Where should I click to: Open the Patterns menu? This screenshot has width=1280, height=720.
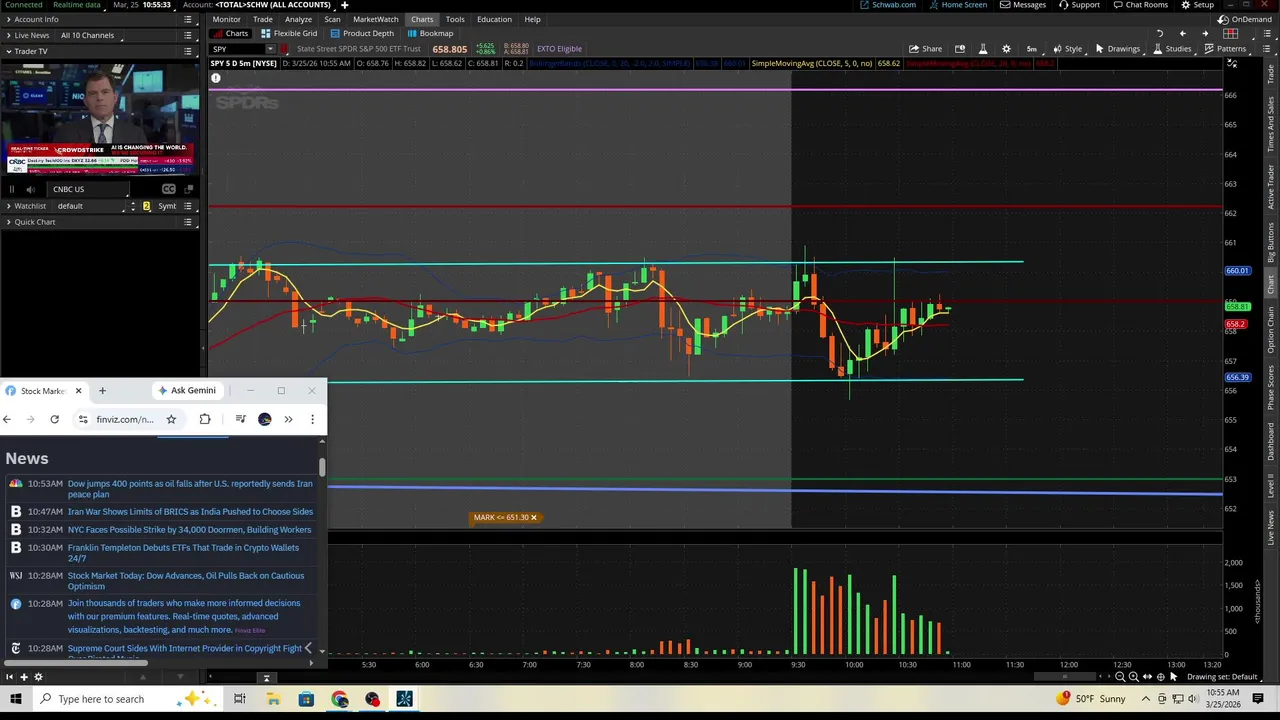tap(1225, 49)
